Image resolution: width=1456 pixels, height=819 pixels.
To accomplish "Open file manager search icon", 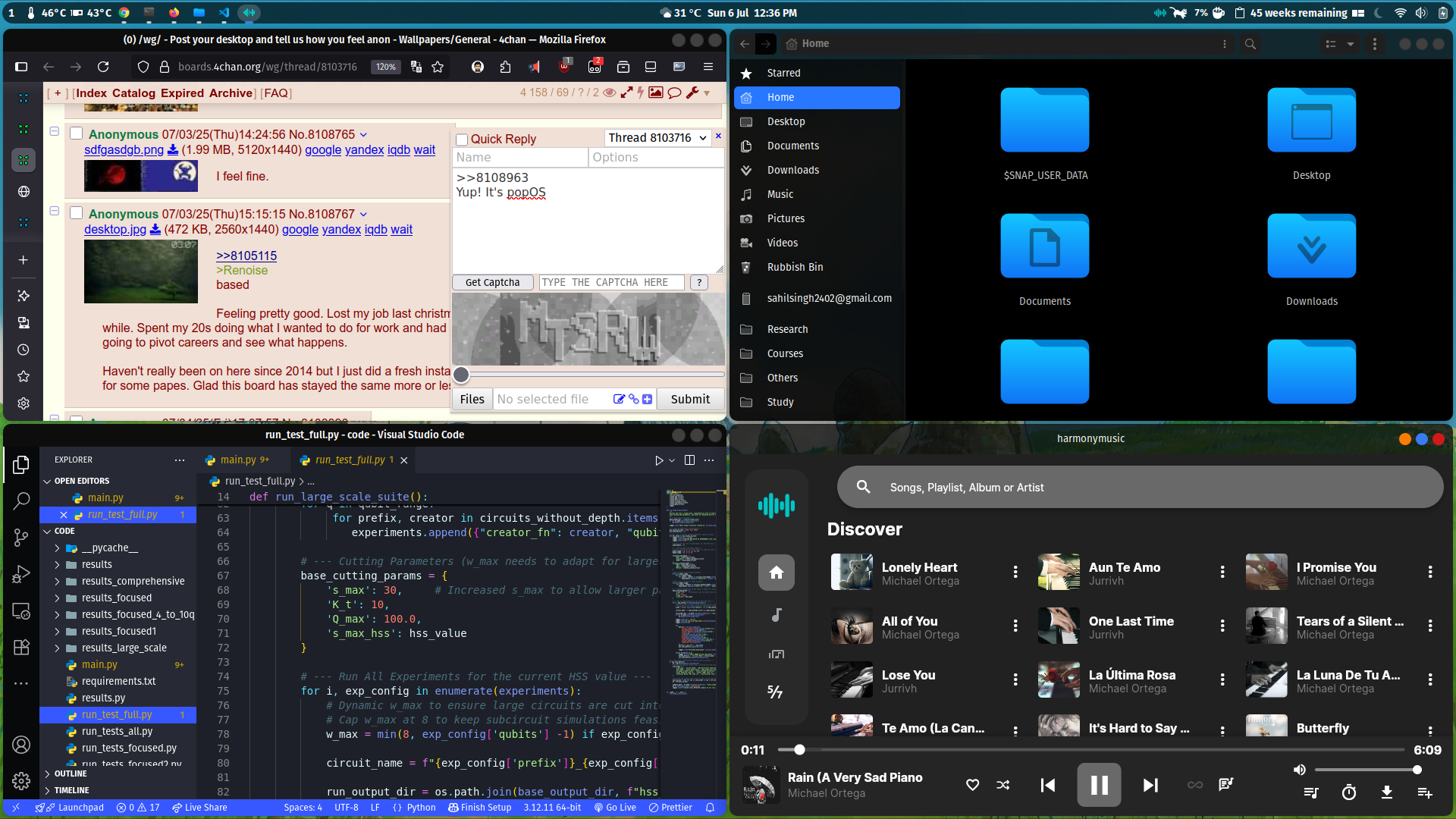I will click(1250, 44).
